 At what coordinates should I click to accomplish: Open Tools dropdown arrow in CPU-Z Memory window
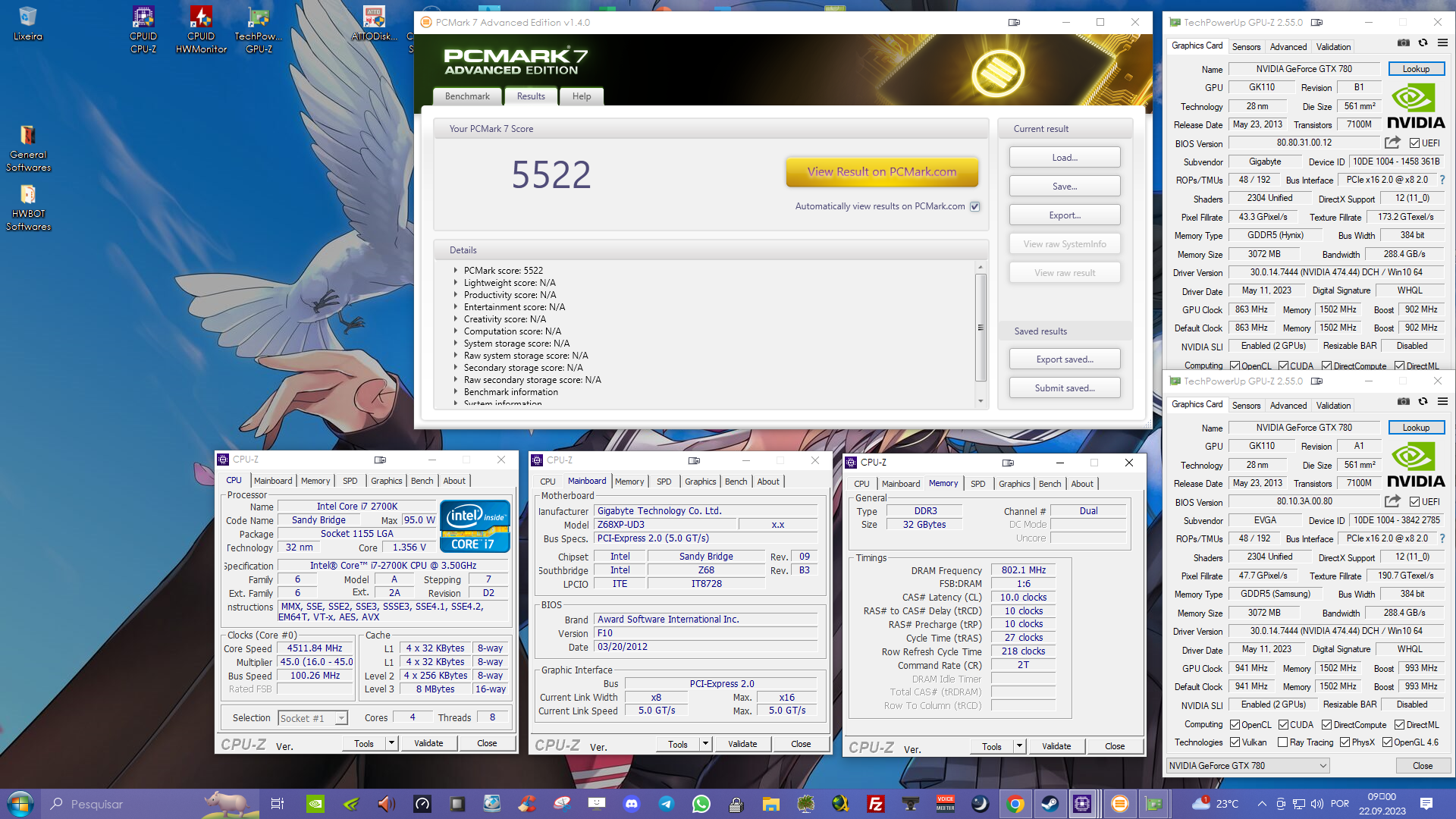(x=1020, y=746)
